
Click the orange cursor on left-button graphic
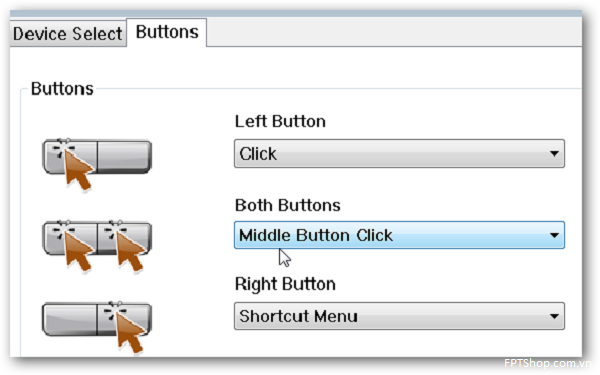coord(78,170)
